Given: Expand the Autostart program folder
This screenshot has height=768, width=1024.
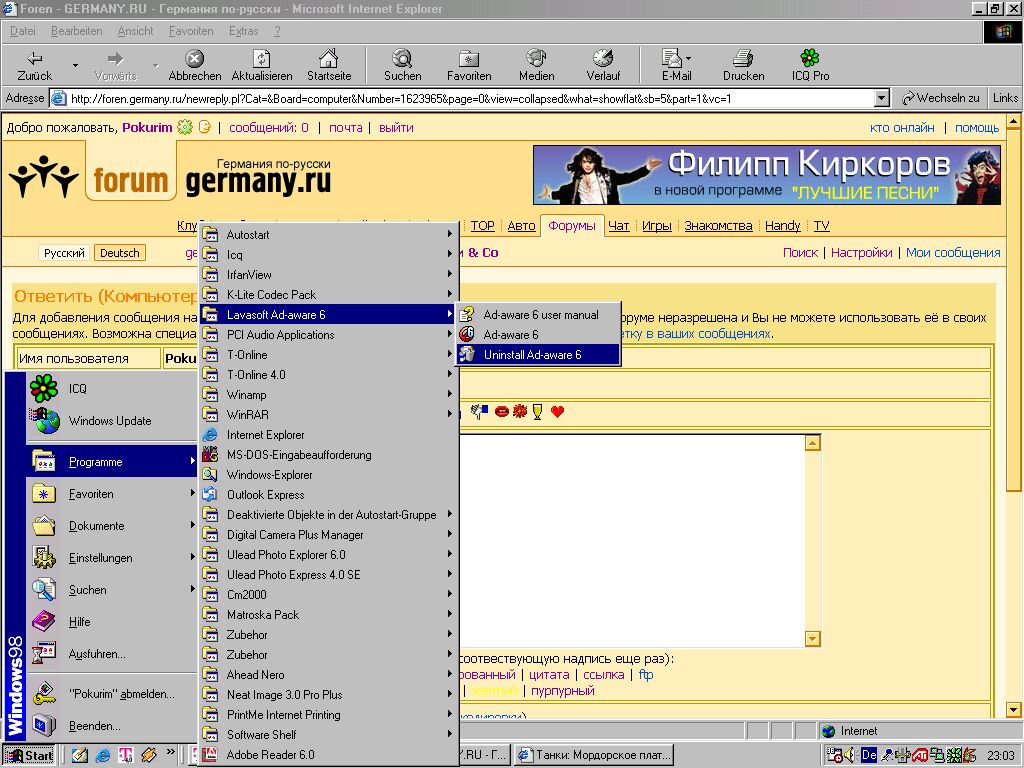Looking at the screenshot, I should coord(328,234).
